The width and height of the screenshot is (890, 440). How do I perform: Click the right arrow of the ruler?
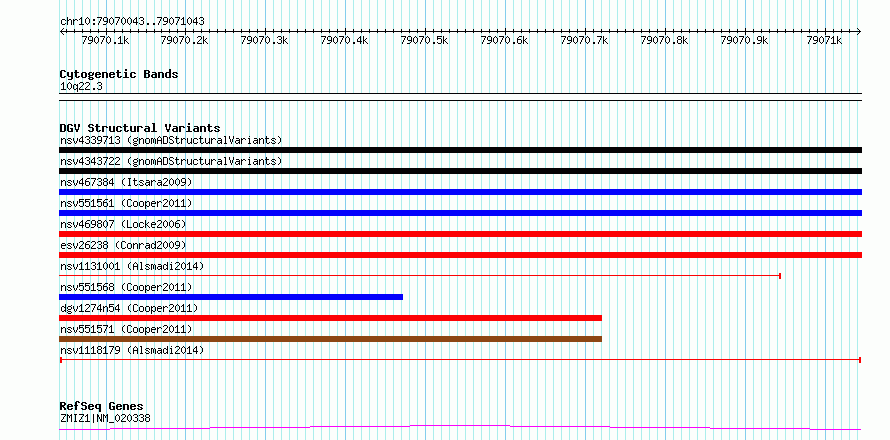[859, 31]
